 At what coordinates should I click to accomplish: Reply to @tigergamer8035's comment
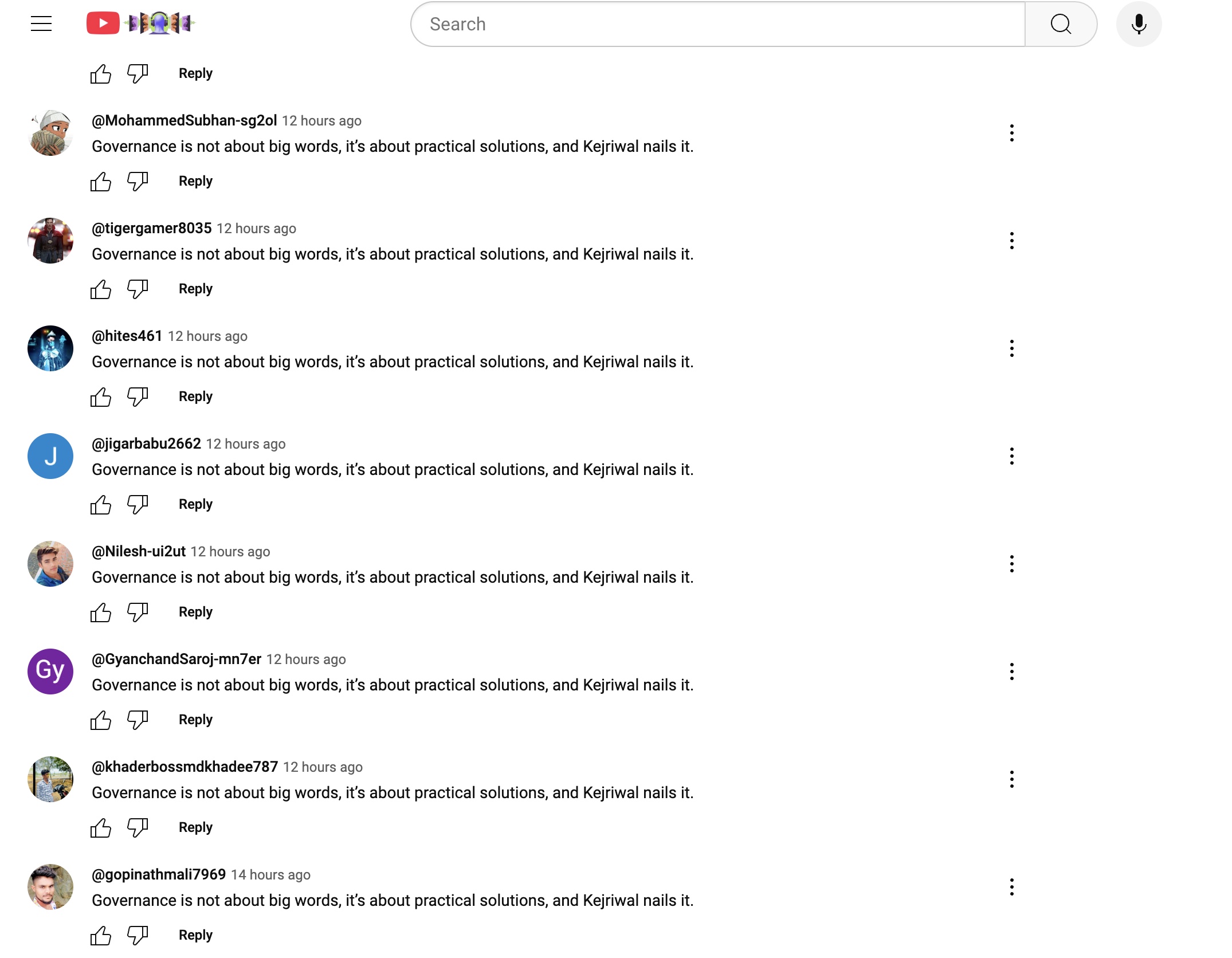click(x=195, y=289)
